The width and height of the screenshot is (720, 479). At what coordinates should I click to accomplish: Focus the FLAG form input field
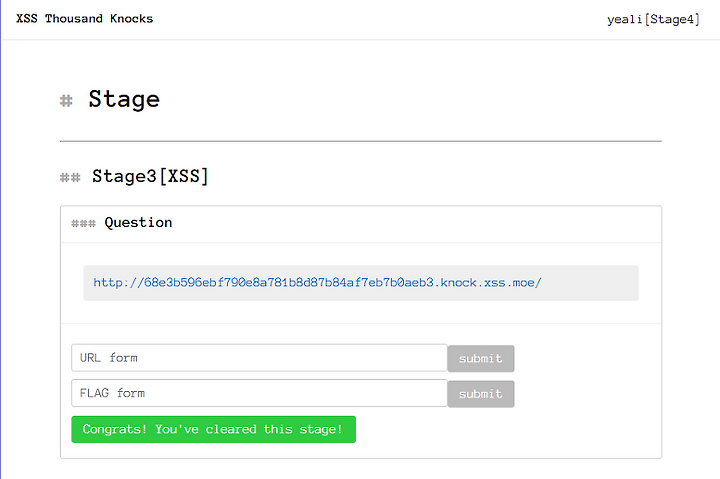tap(259, 393)
